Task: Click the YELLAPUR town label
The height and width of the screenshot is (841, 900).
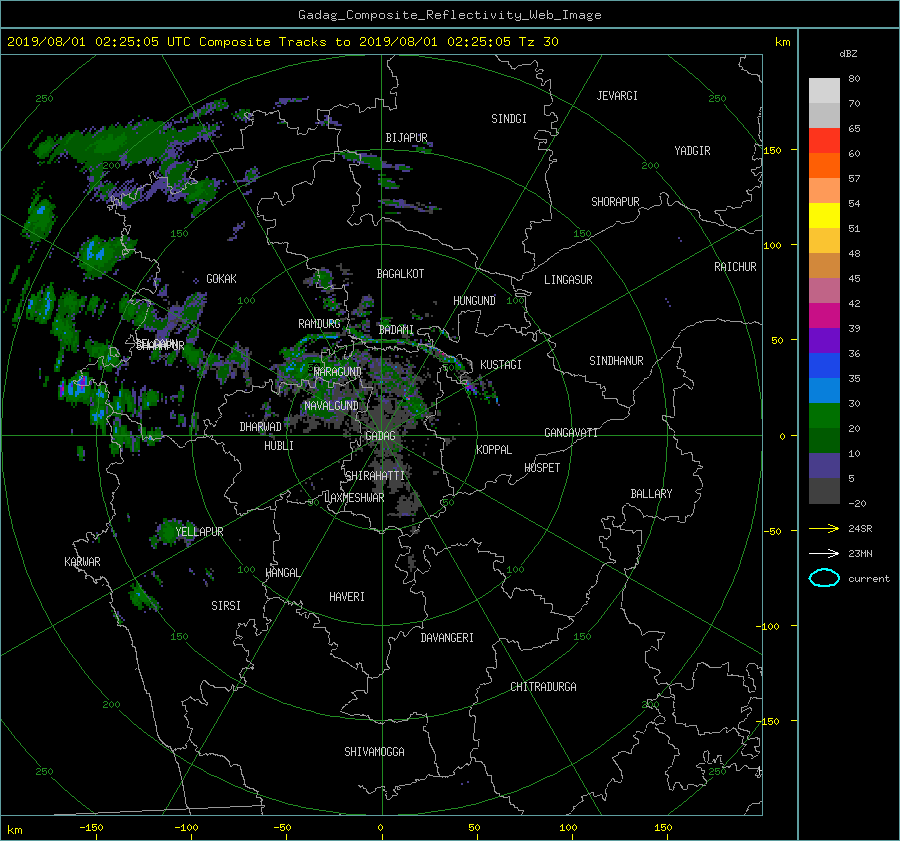Action: 199,532
